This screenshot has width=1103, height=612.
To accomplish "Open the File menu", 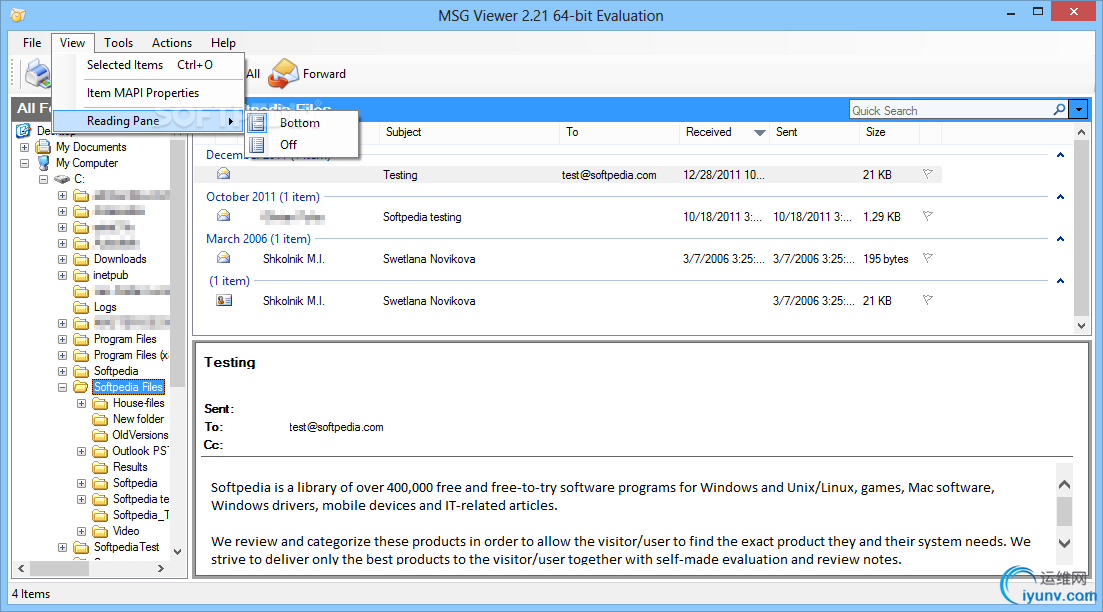I will (32, 42).
